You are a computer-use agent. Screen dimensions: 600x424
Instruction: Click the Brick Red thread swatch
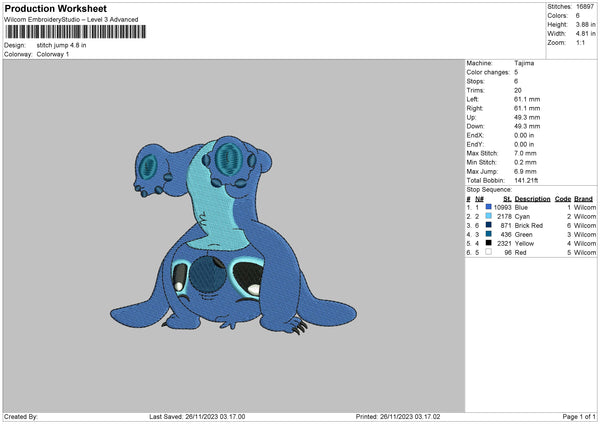[x=488, y=225]
